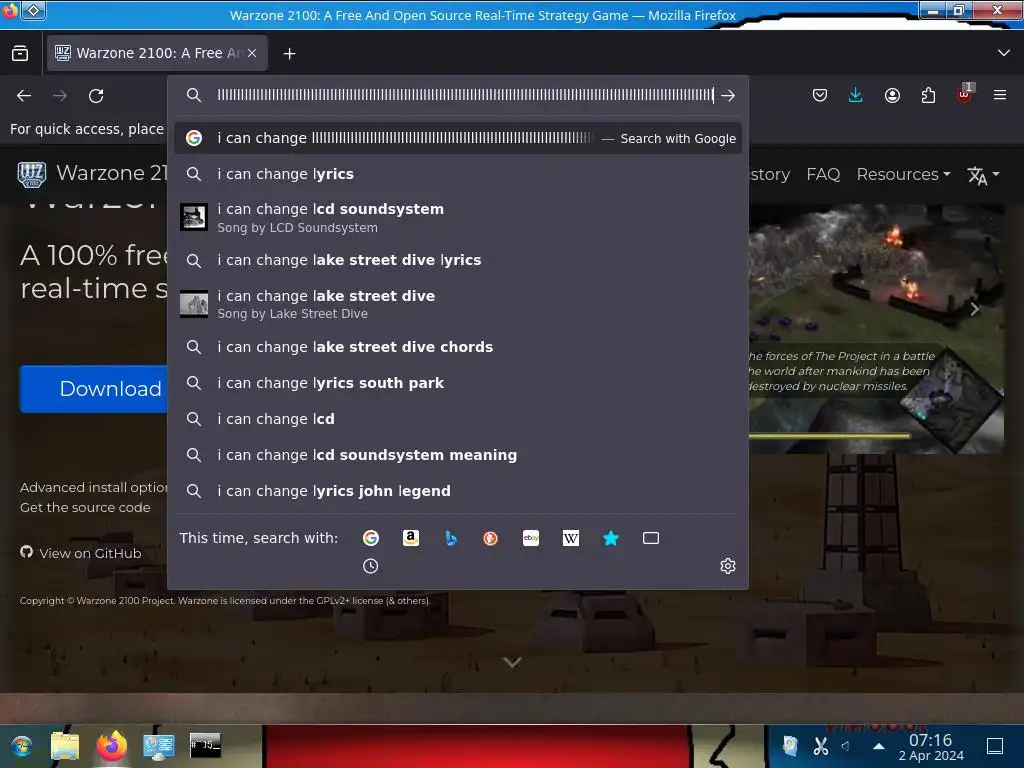Choose suggestion 'i can change lyrics'
This screenshot has height=768, width=1024.
(x=458, y=174)
